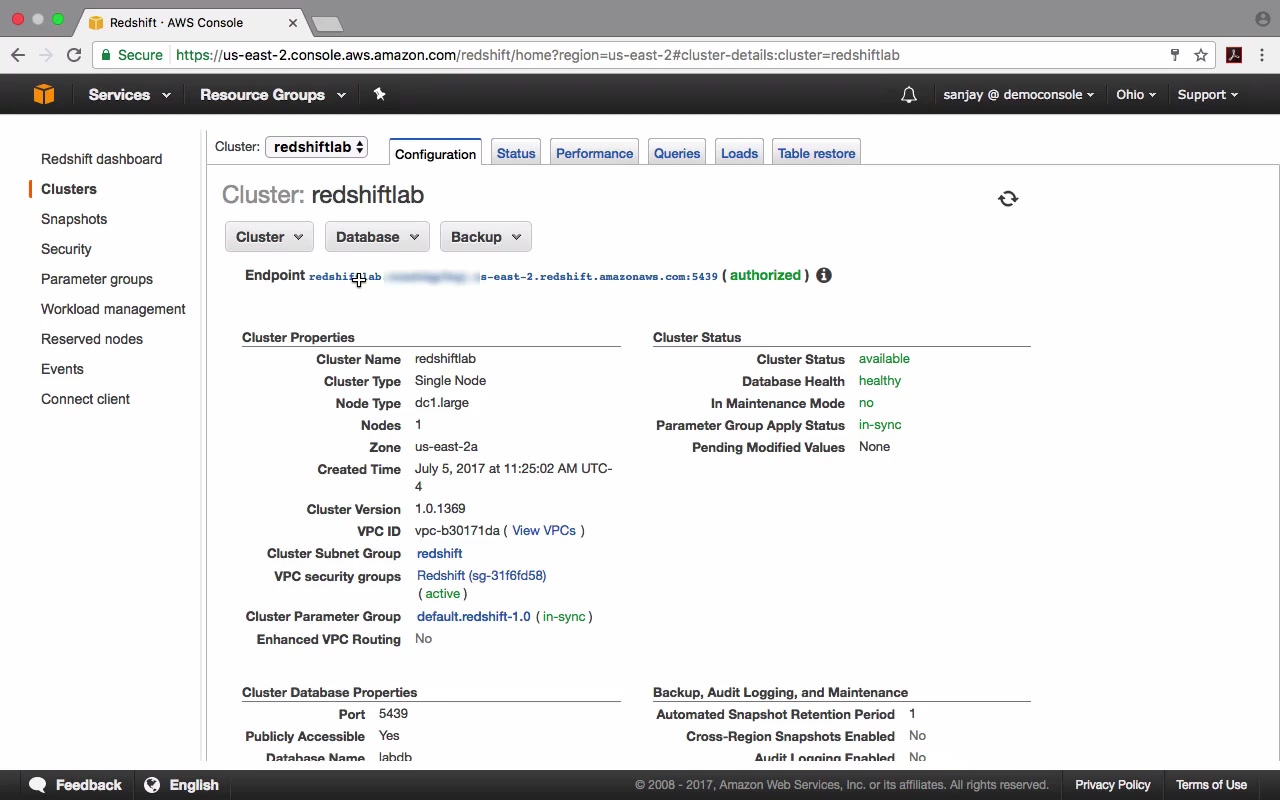Open Snapshots in the sidebar
Viewport: 1280px width, 800px height.
coord(74,219)
